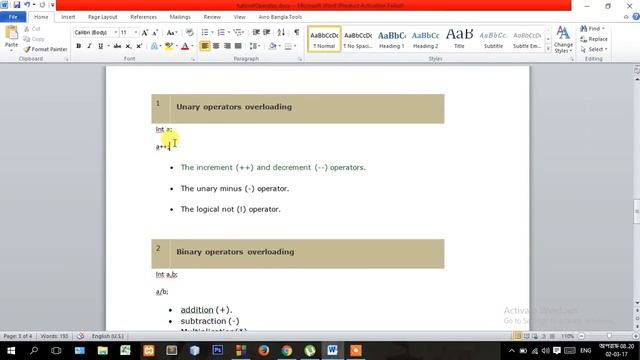Switch to the References tab
This screenshot has height=360, width=640.
(143, 17)
